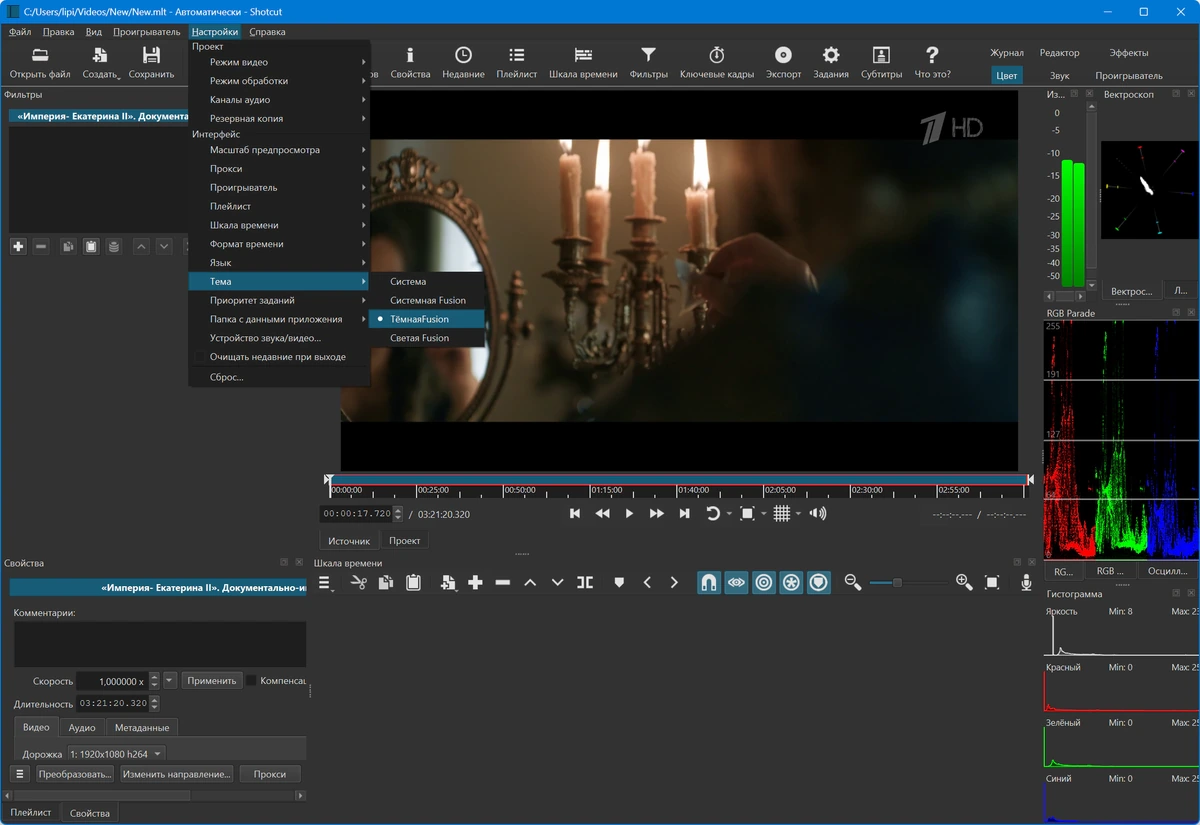Viewport: 1200px width, 825px height.
Task: Open the Дорожка 1920x1080 h264 dropdown
Action: point(116,754)
